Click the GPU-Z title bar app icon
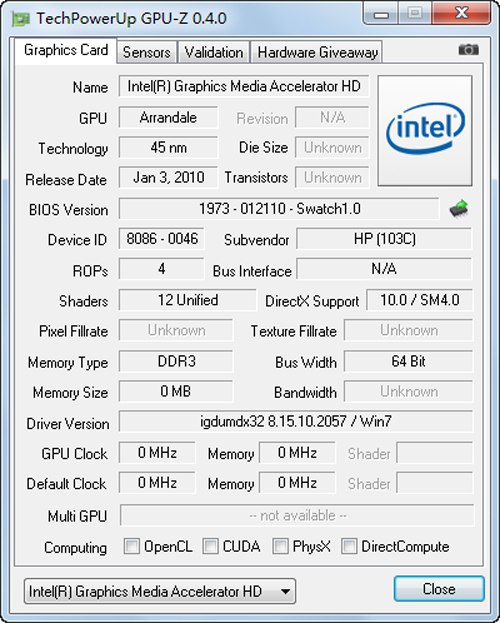 (x=21, y=18)
